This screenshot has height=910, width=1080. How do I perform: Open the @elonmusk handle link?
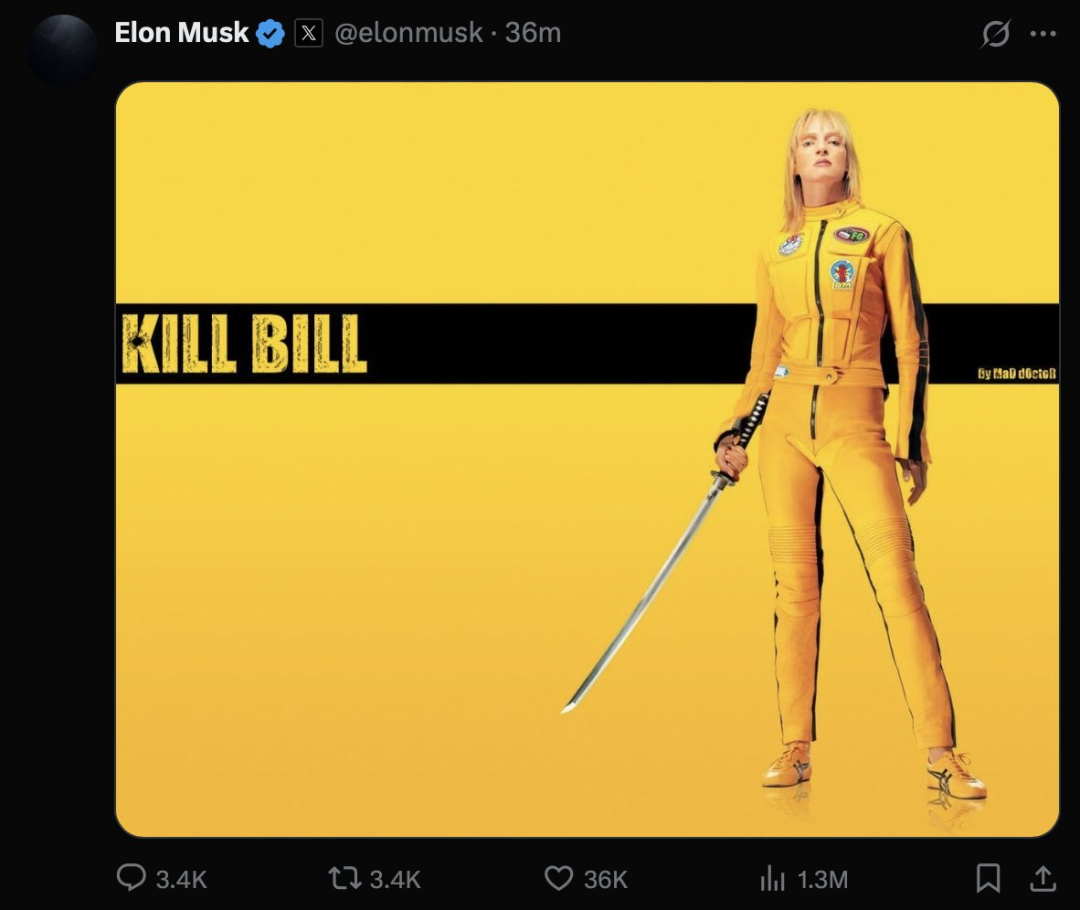coord(408,33)
